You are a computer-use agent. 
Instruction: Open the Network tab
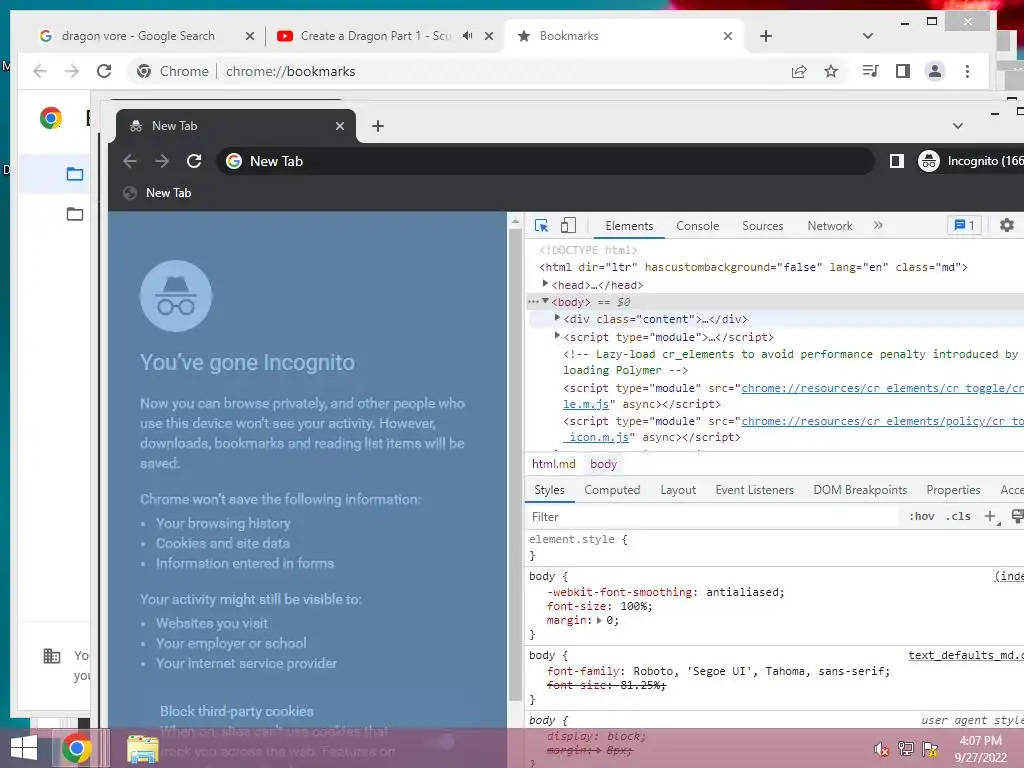[829, 226]
